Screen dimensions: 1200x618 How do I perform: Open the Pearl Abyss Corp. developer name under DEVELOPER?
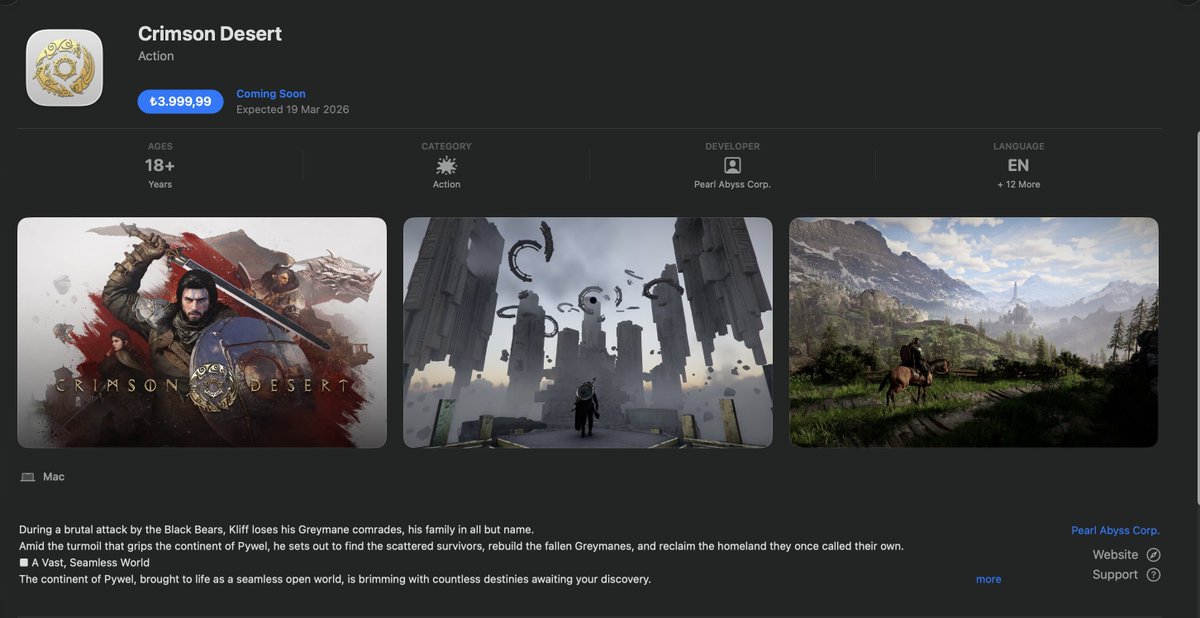coord(732,185)
